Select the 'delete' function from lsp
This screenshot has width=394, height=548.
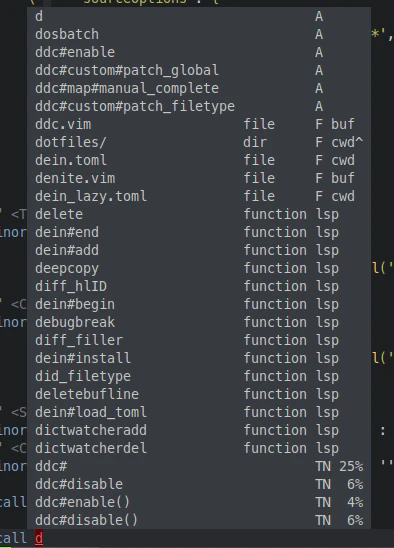(199, 214)
